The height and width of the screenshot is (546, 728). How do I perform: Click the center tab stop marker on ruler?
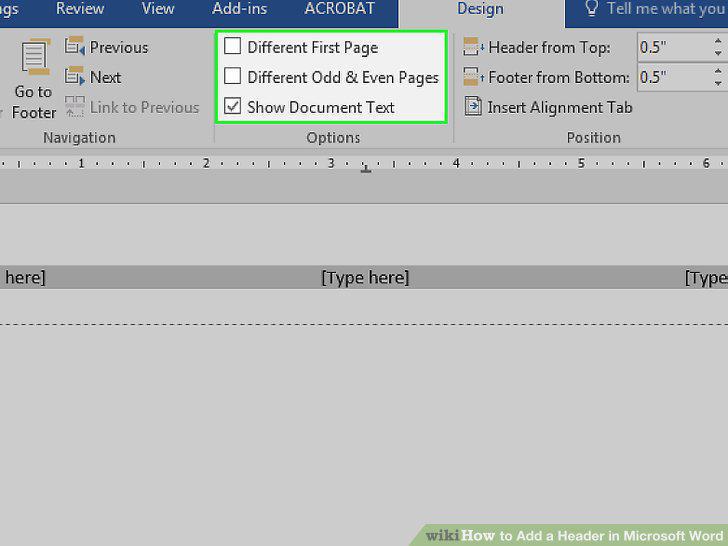pyautogui.click(x=366, y=169)
